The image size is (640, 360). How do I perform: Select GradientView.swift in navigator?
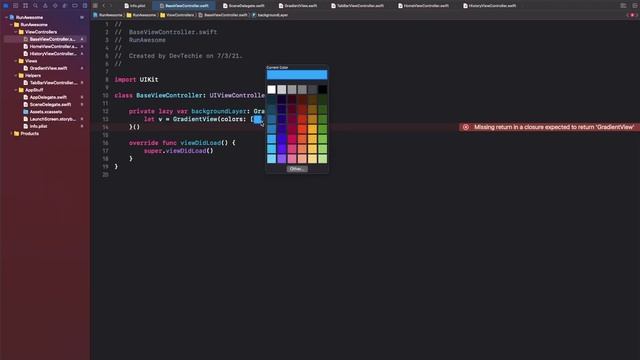(x=48, y=68)
